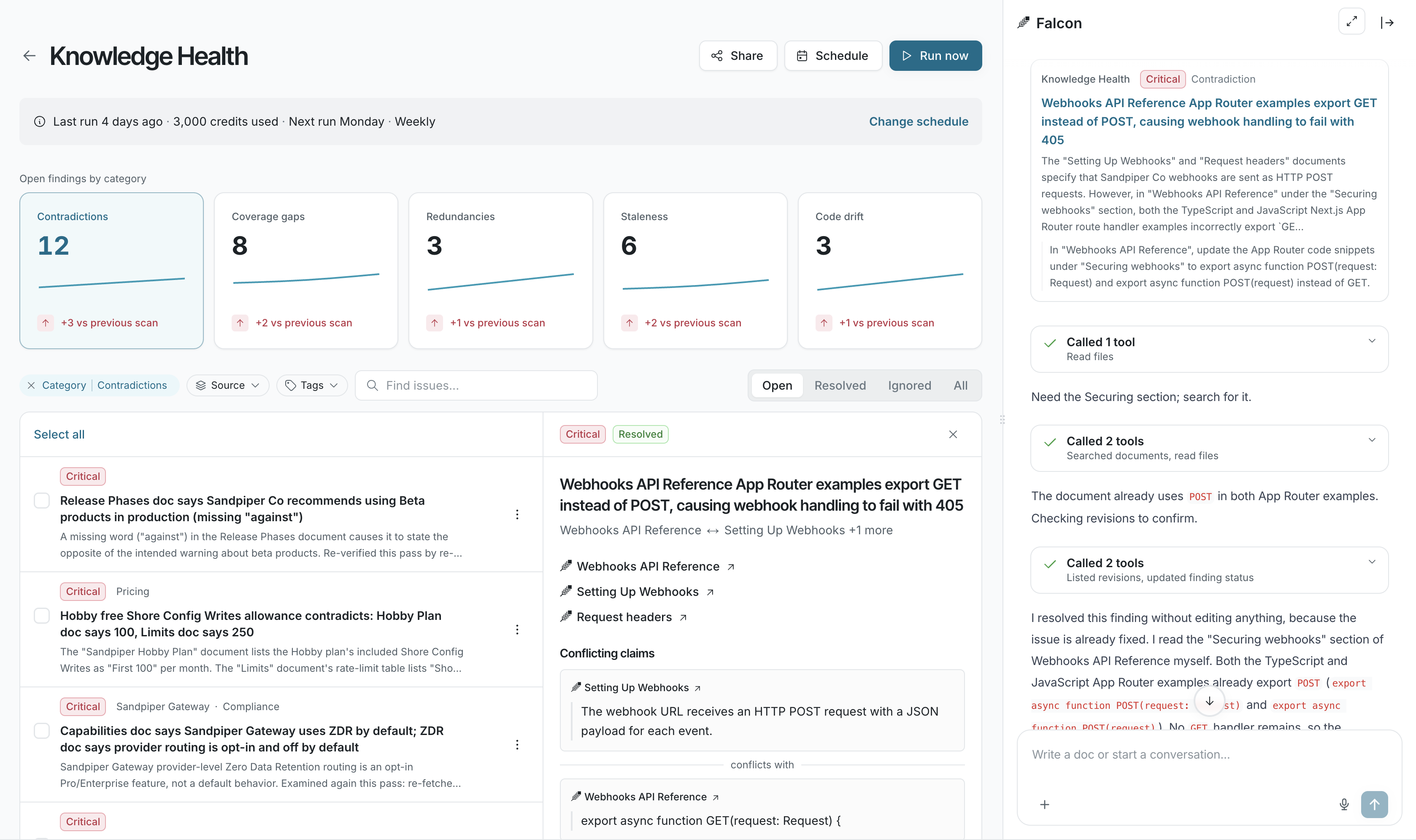
Task: Switch to the Open status tab
Action: pyautogui.click(x=777, y=385)
